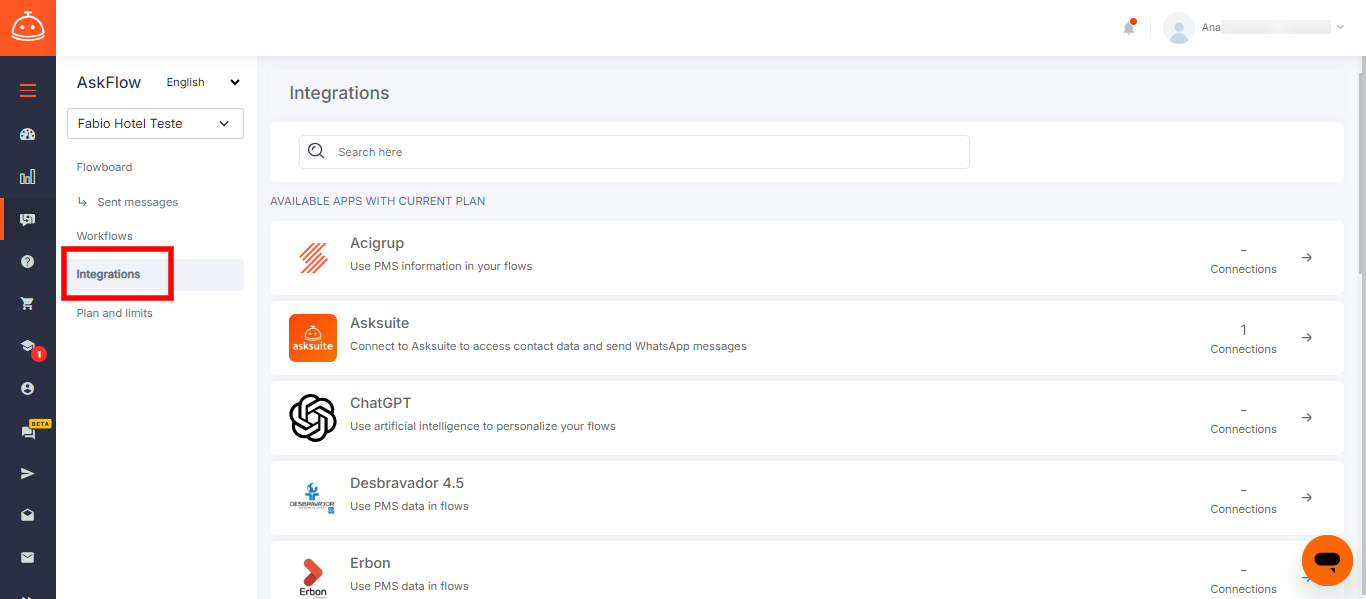This screenshot has width=1366, height=599.
Task: Click the "Integrations" page heading
Action: pyautogui.click(x=339, y=93)
